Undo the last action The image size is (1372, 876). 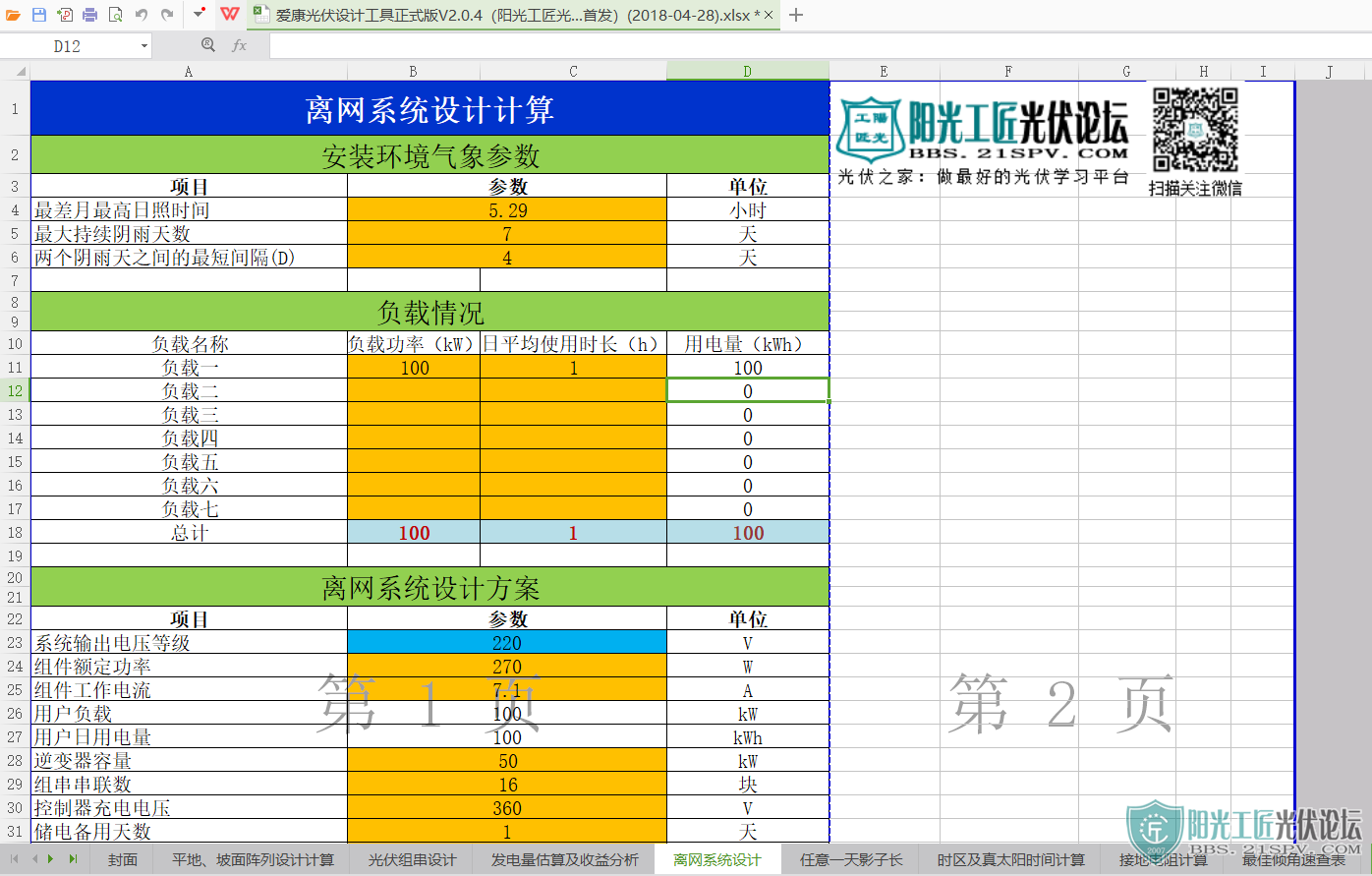click(142, 15)
